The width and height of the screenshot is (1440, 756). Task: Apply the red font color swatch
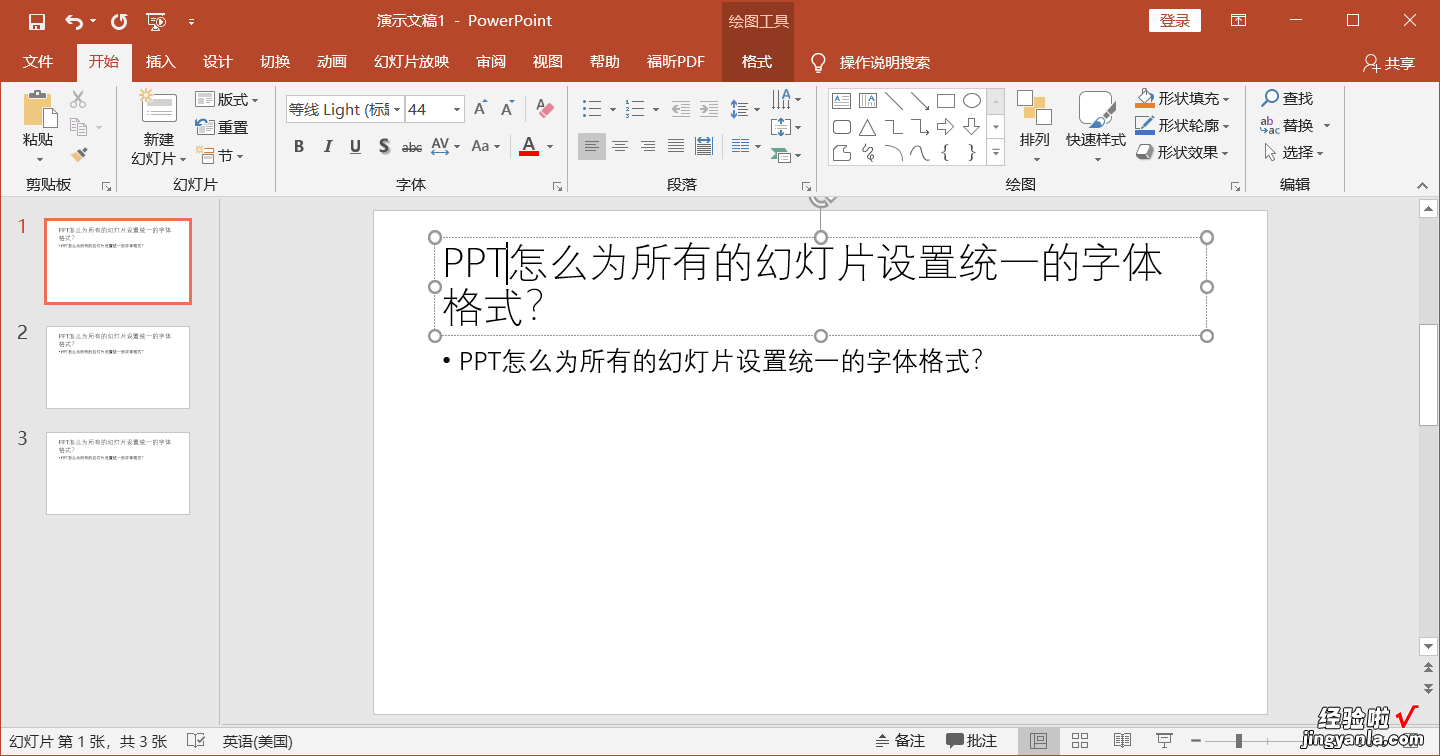pos(529,147)
